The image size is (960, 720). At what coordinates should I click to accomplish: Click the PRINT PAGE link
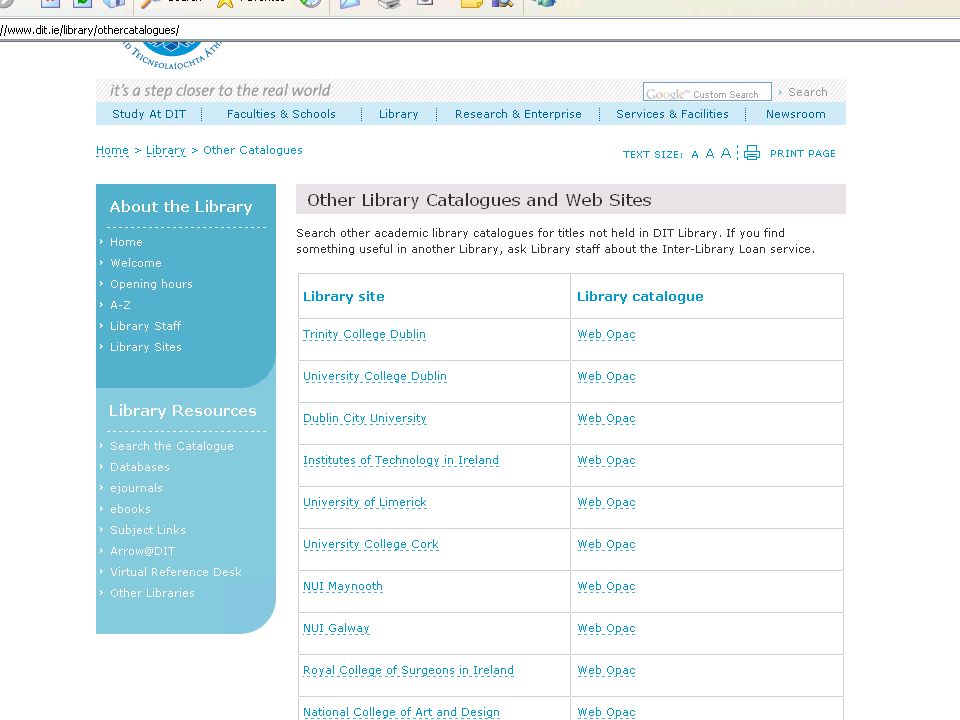(x=803, y=154)
